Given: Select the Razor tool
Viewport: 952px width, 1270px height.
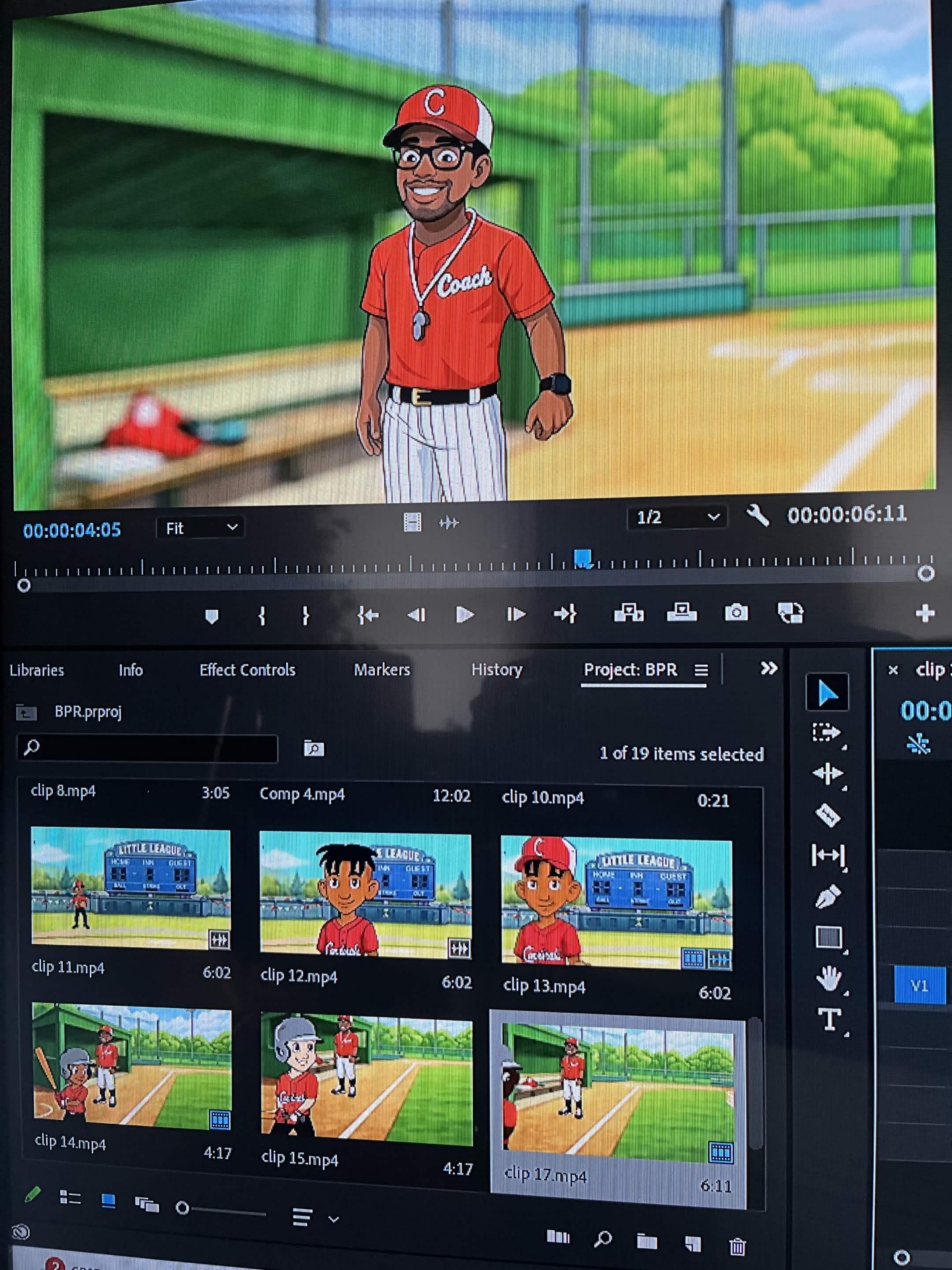Looking at the screenshot, I should (x=828, y=815).
